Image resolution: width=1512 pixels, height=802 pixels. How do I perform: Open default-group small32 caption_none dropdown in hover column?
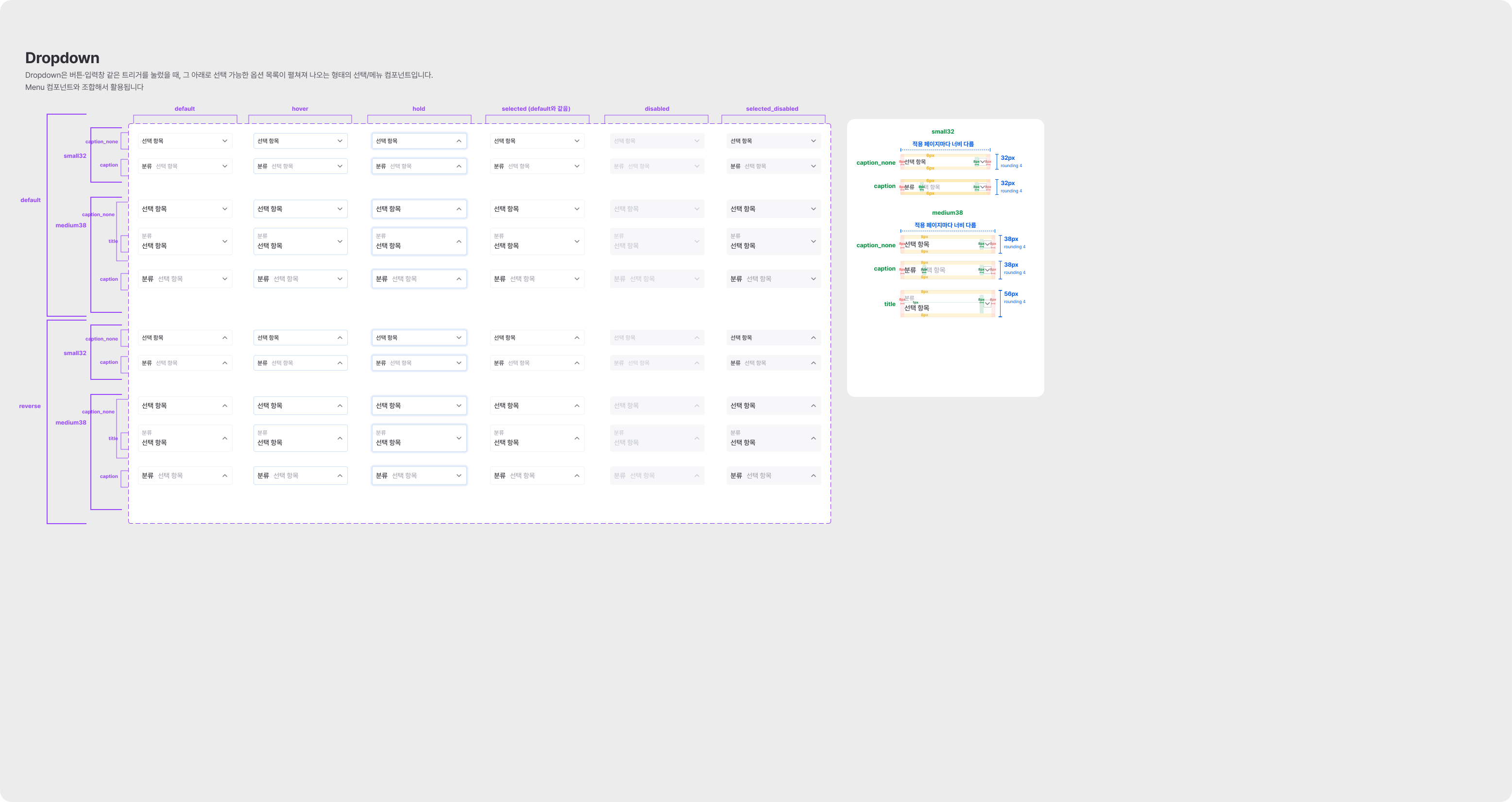tap(301, 141)
